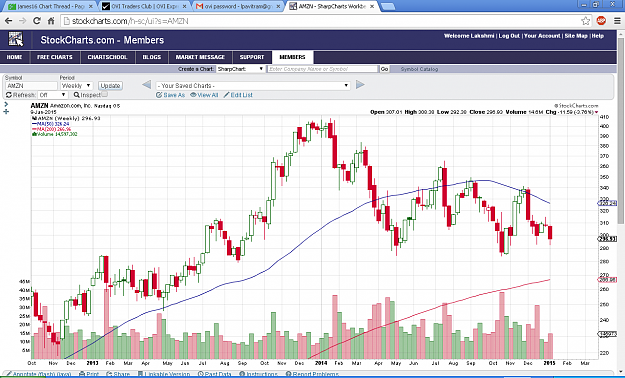Go back using the browser back arrow
The width and height of the screenshot is (625, 378).
coord(9,21)
